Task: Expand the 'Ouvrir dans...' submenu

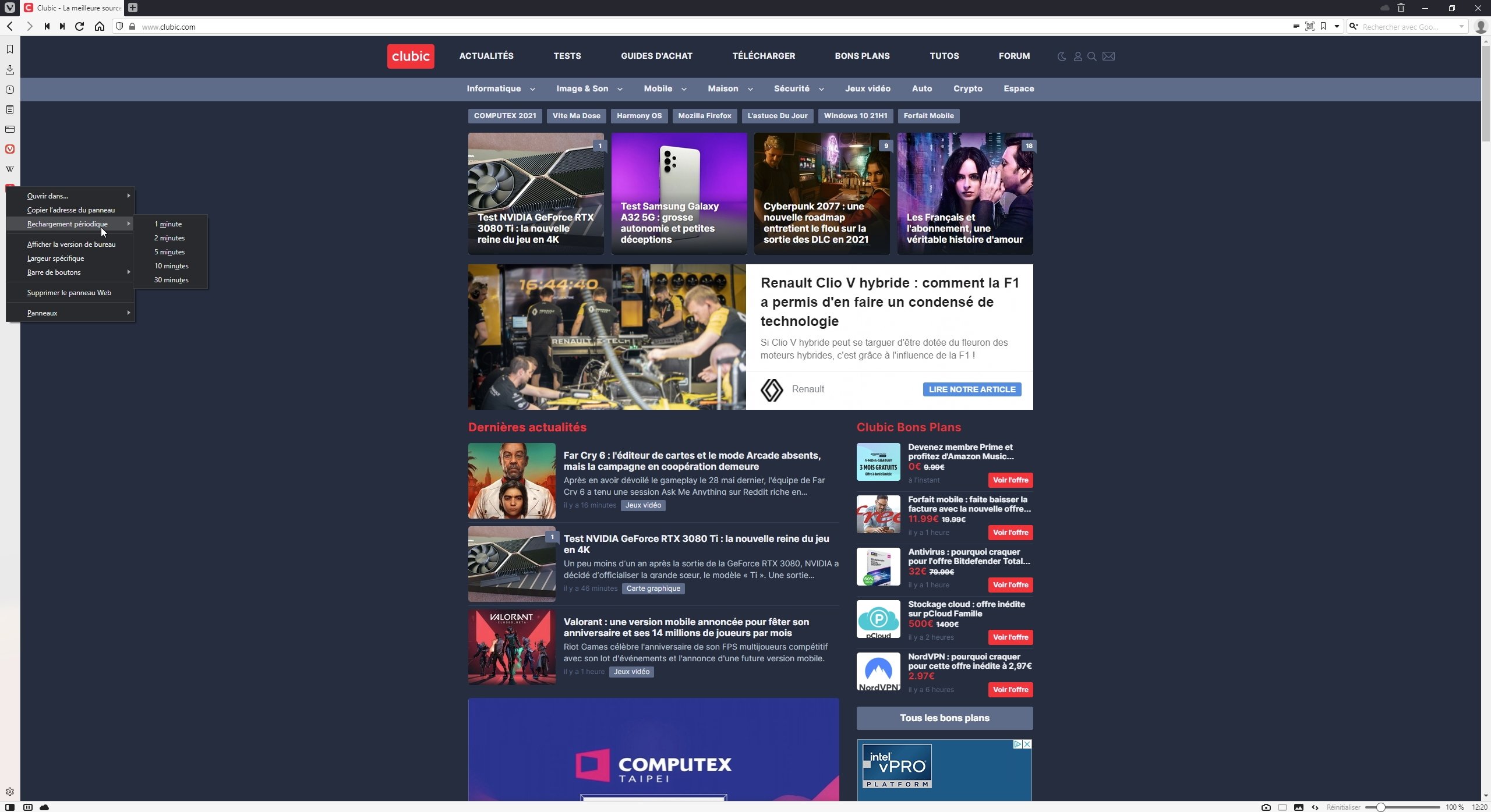Action: pos(70,196)
